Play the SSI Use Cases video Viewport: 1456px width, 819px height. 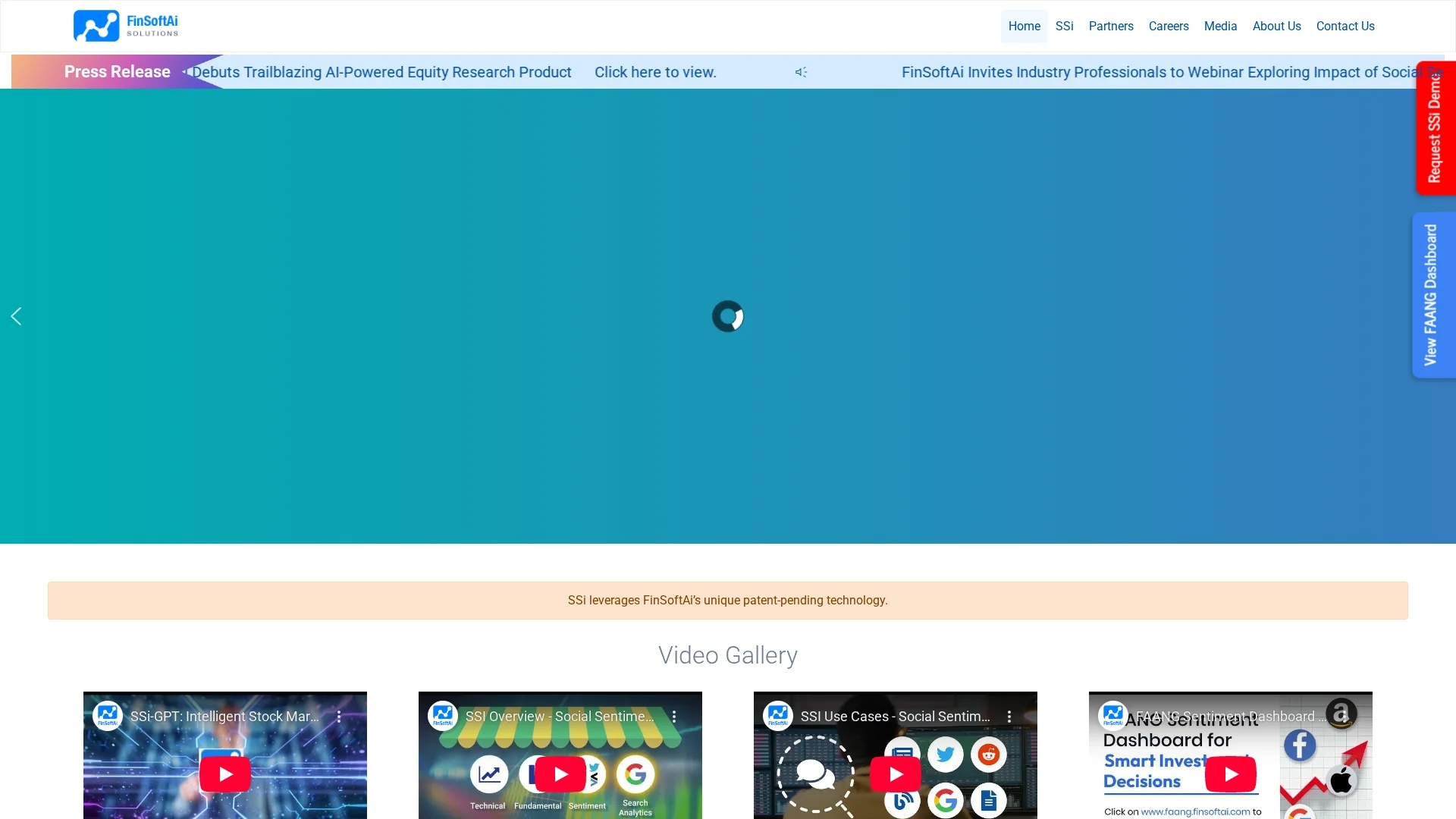click(x=896, y=774)
